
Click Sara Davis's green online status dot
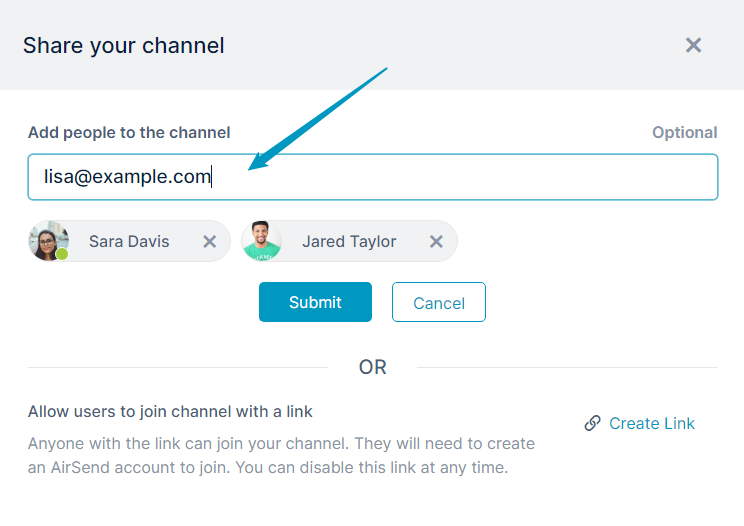(x=62, y=255)
